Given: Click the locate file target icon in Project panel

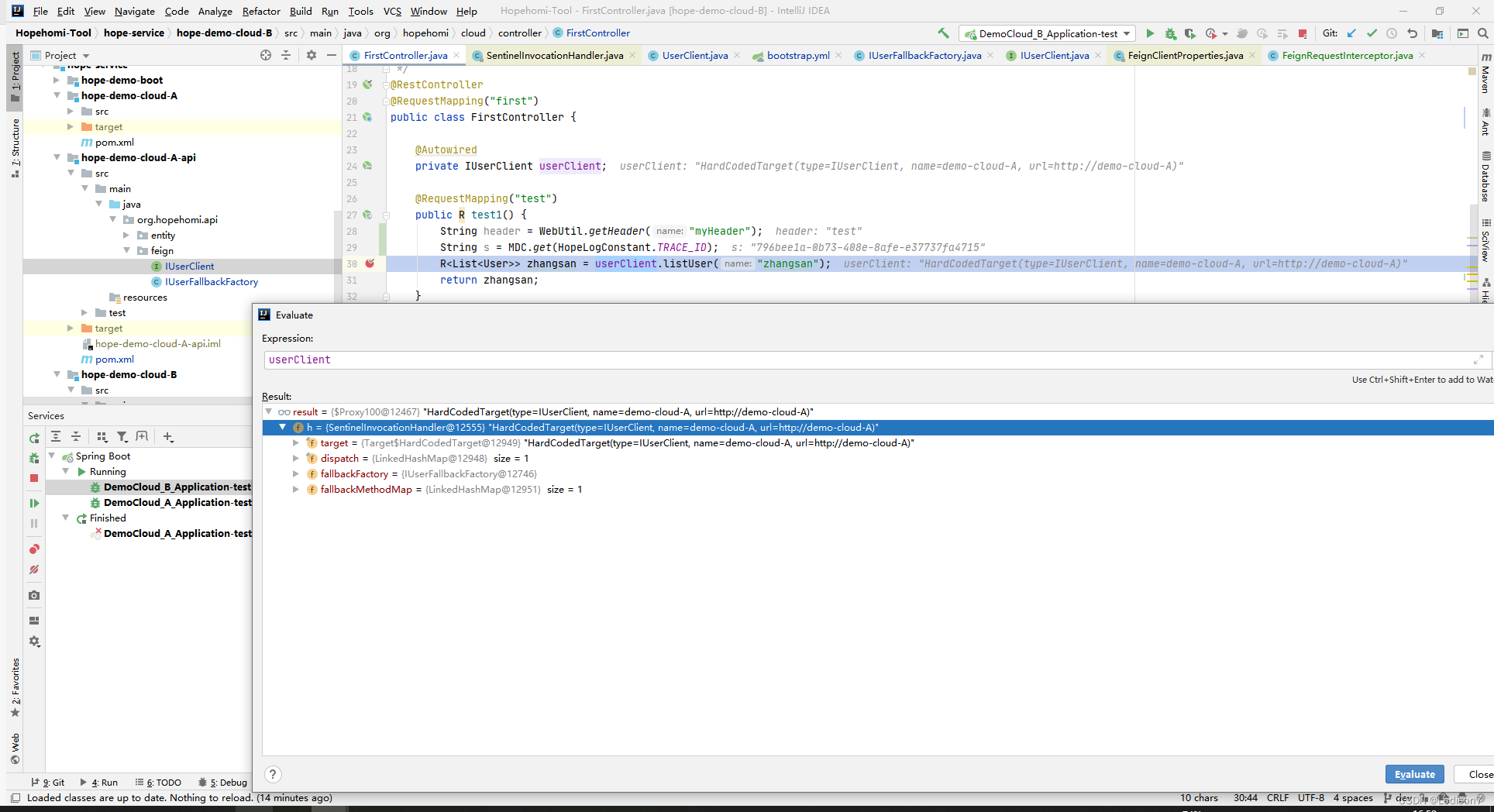Looking at the screenshot, I should 266,55.
